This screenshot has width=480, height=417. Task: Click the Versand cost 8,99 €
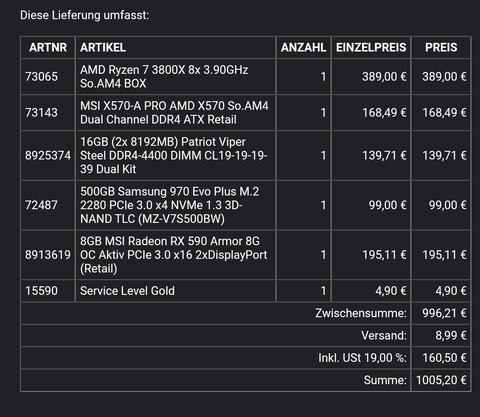451,336
